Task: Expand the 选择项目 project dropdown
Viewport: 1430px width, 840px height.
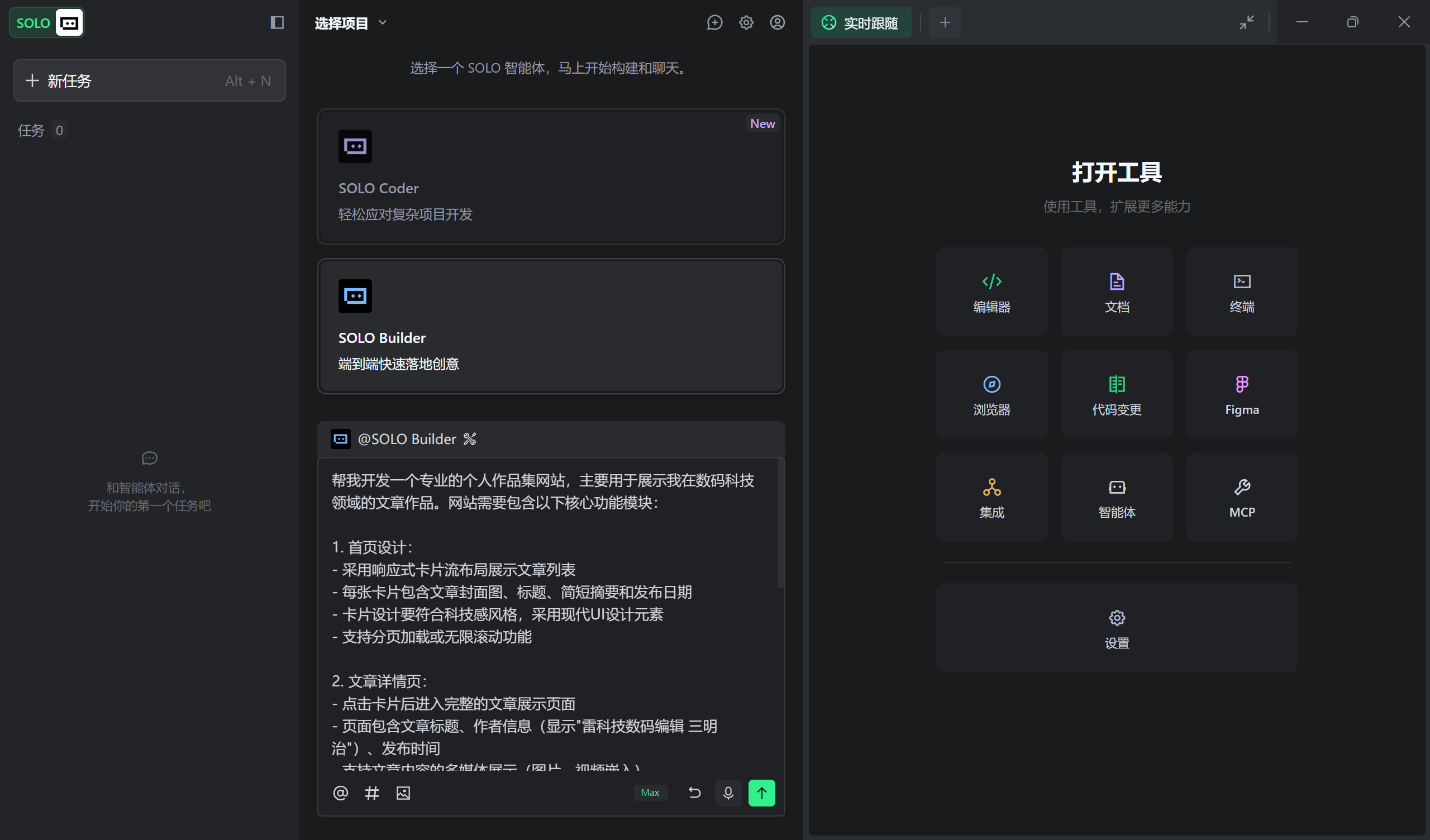Action: point(350,23)
